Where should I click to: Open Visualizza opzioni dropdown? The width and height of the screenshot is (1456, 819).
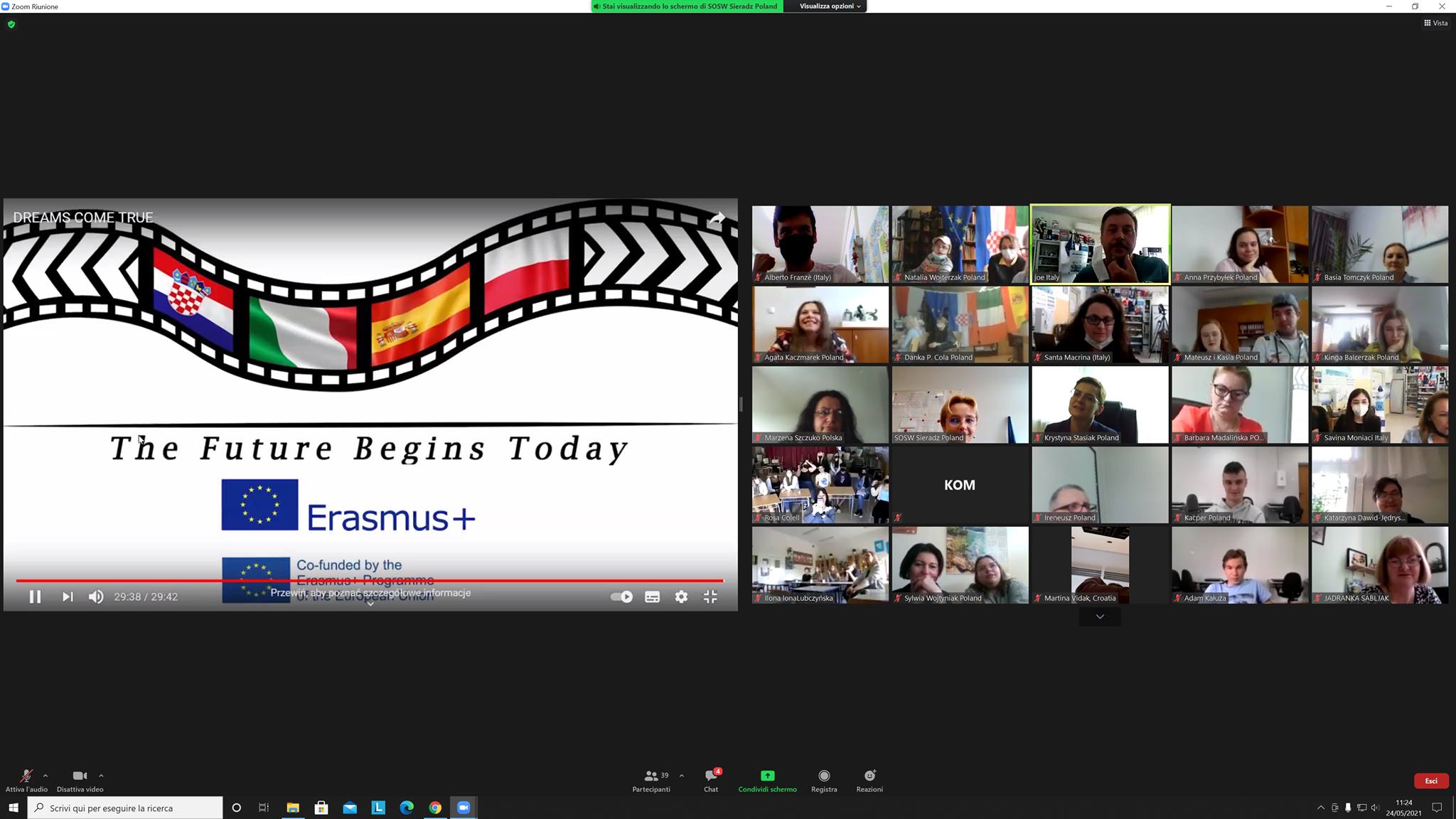click(x=830, y=6)
